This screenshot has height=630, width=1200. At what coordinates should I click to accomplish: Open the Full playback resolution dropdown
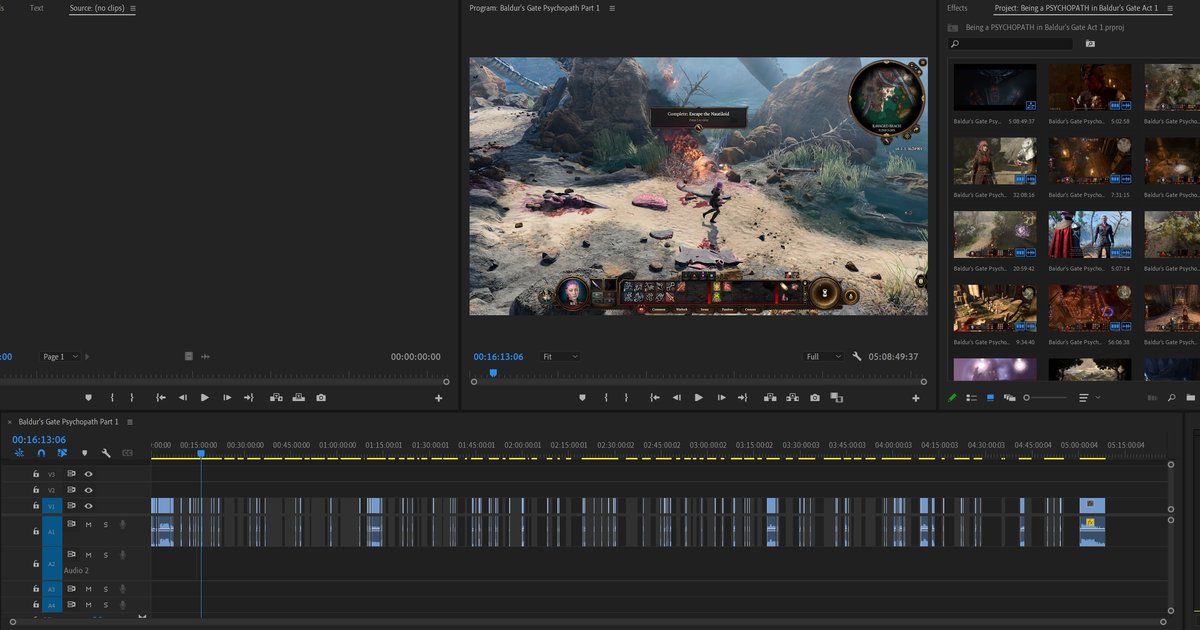click(824, 356)
